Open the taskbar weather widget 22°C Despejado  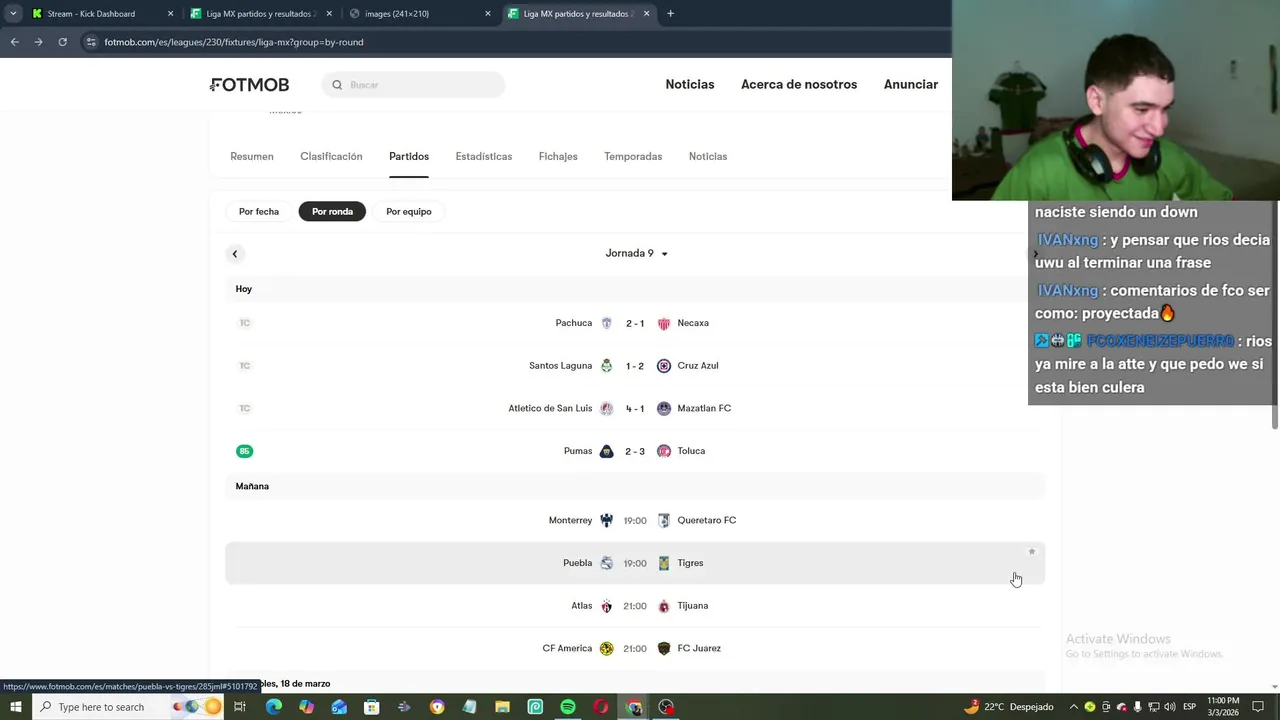click(1008, 707)
